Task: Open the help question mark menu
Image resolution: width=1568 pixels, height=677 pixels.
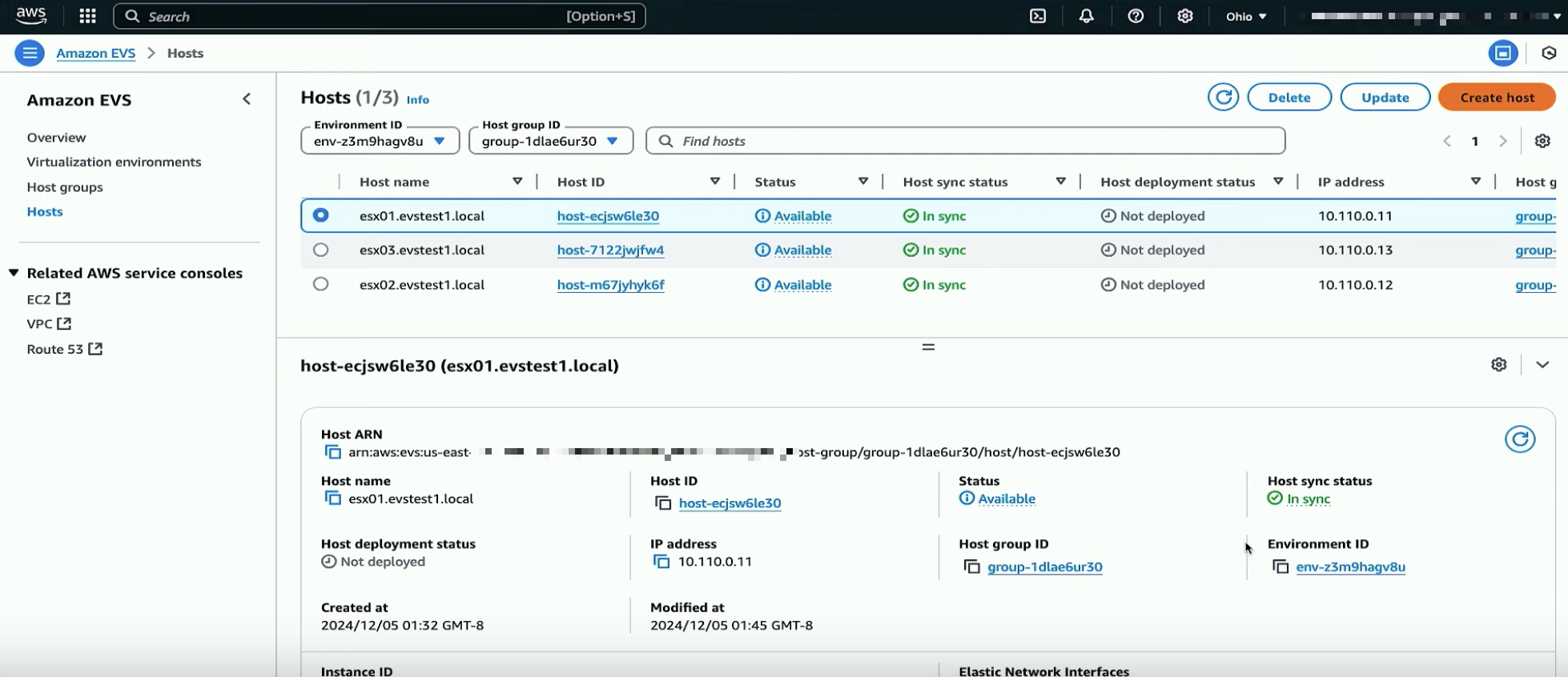Action: [1136, 16]
